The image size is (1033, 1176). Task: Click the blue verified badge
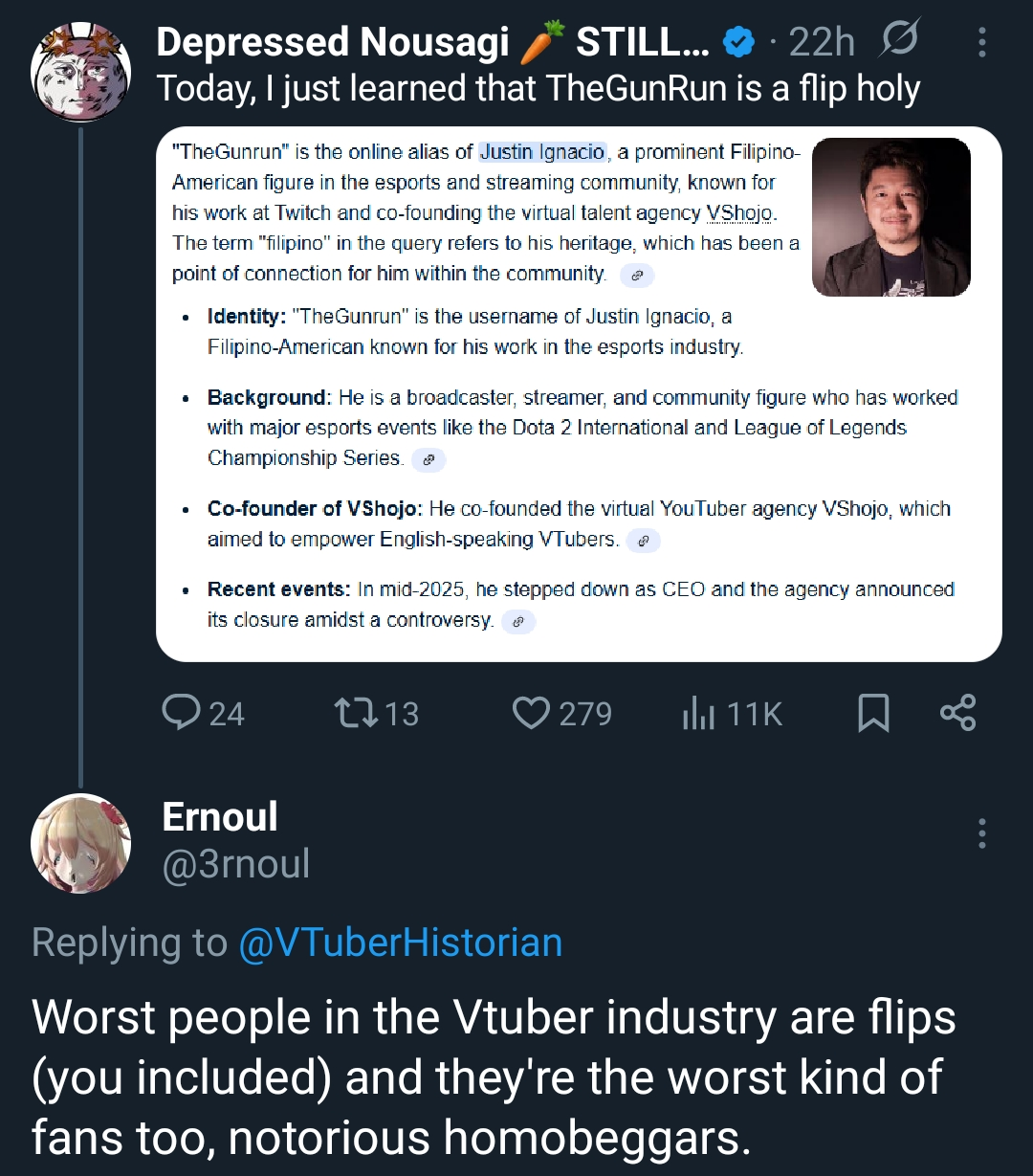[737, 43]
